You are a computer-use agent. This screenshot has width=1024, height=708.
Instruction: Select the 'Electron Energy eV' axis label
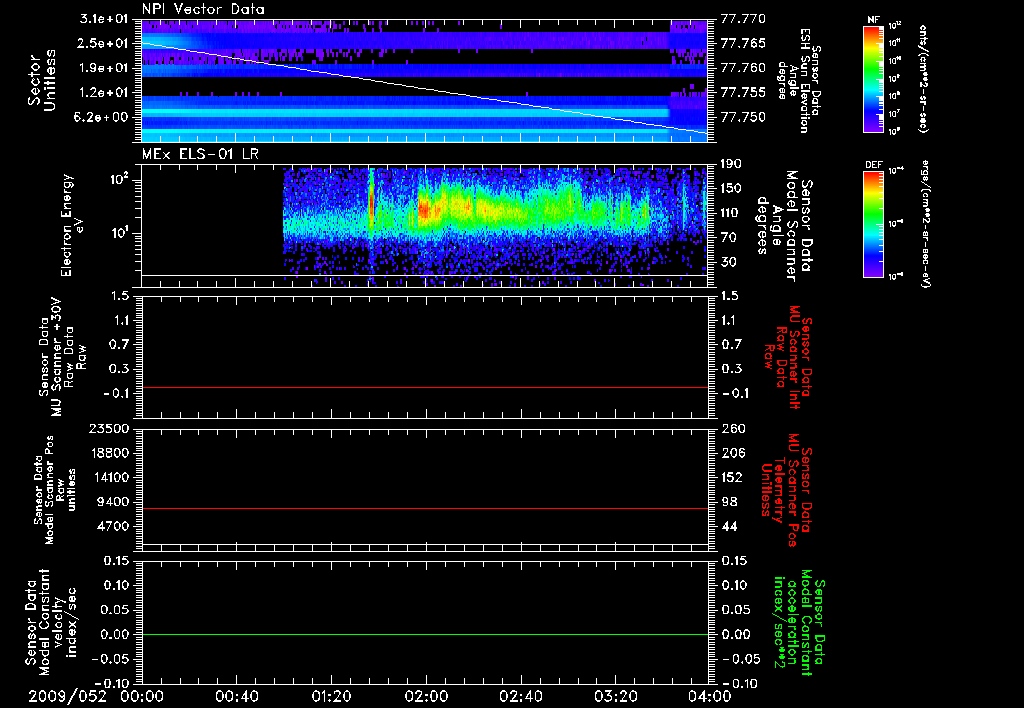click(x=73, y=225)
